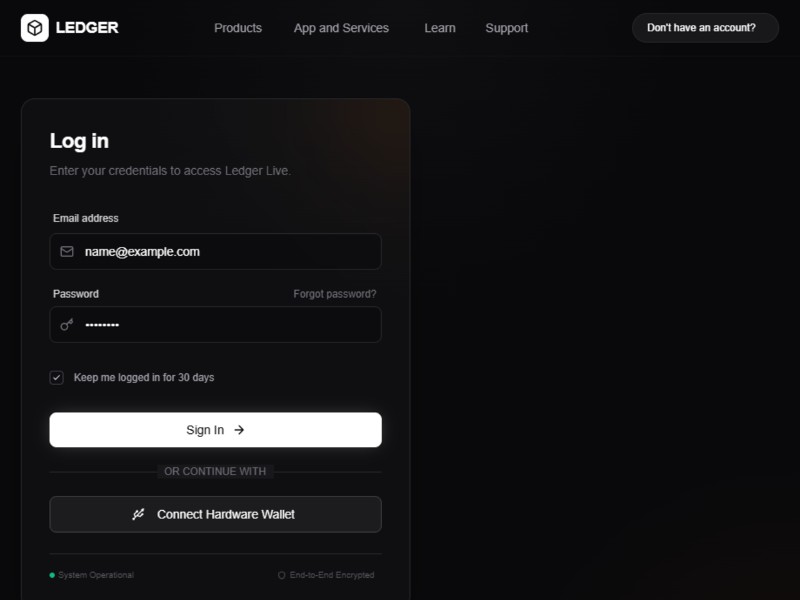The image size is (800, 600).
Task: Go to the Learn section
Action: coord(440,28)
